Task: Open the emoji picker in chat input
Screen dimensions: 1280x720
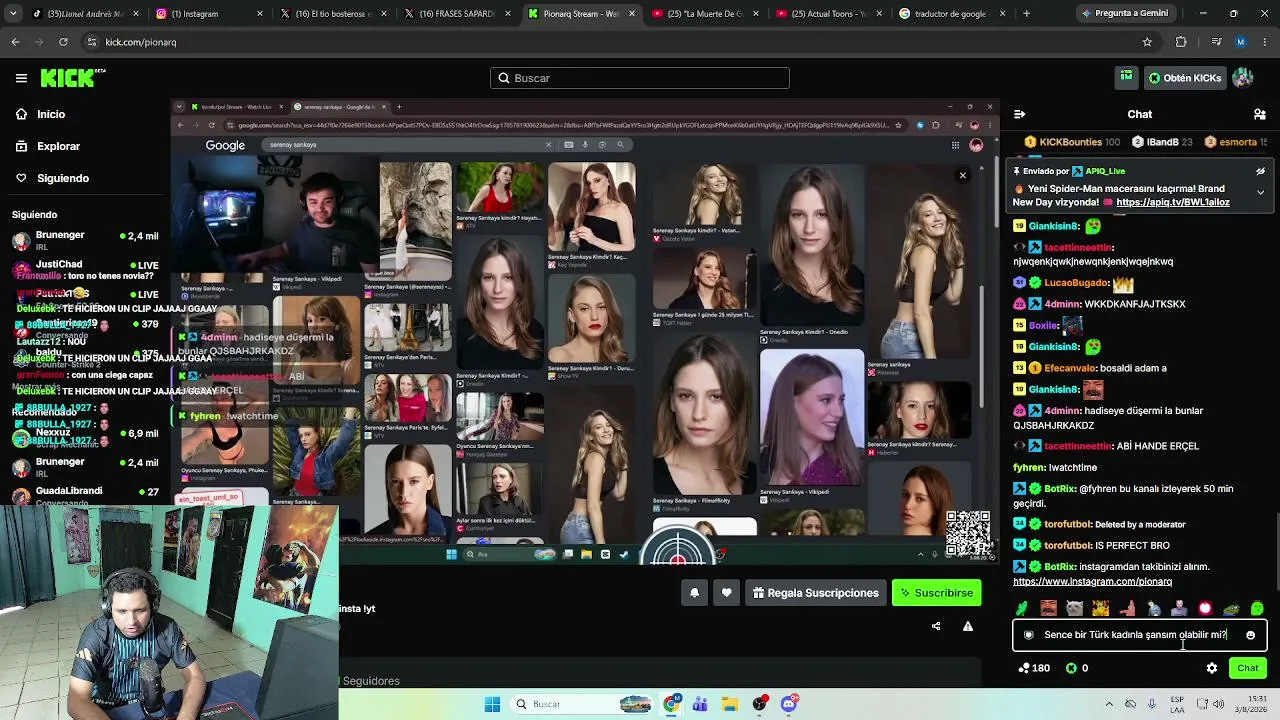Action: (x=1250, y=635)
